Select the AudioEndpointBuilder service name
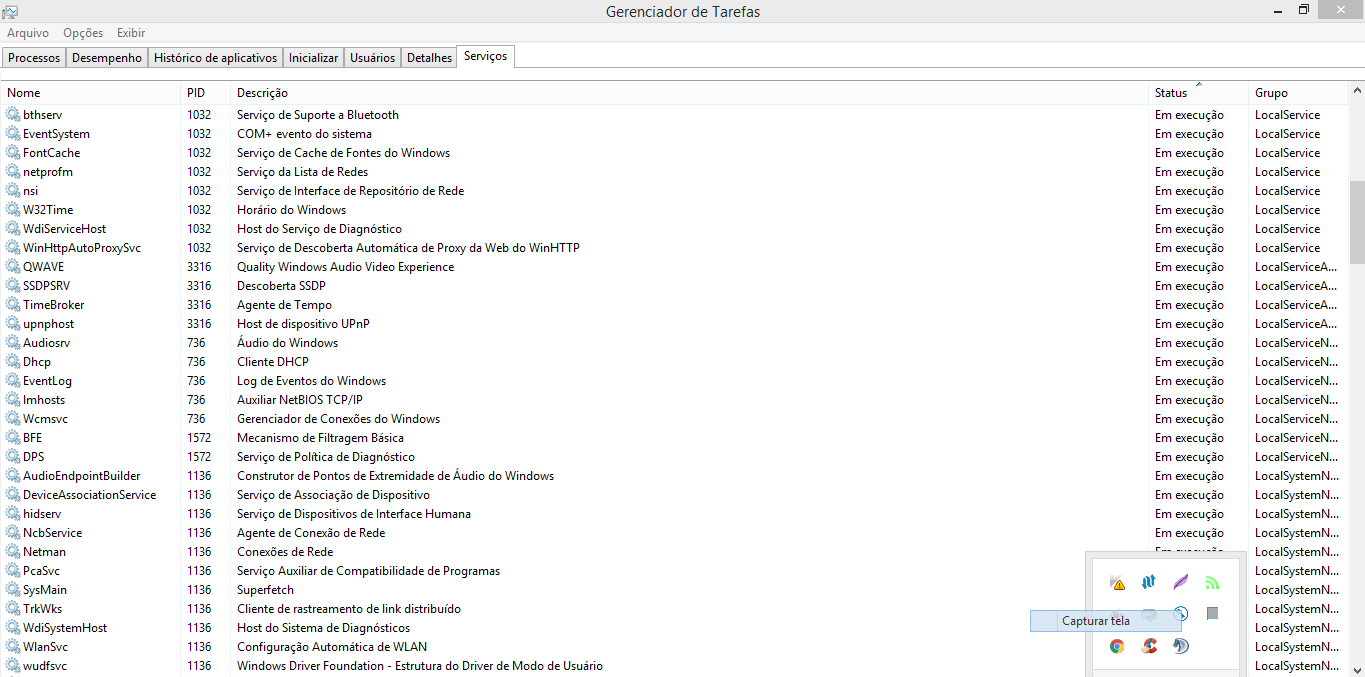The height and width of the screenshot is (677, 1365). click(82, 476)
